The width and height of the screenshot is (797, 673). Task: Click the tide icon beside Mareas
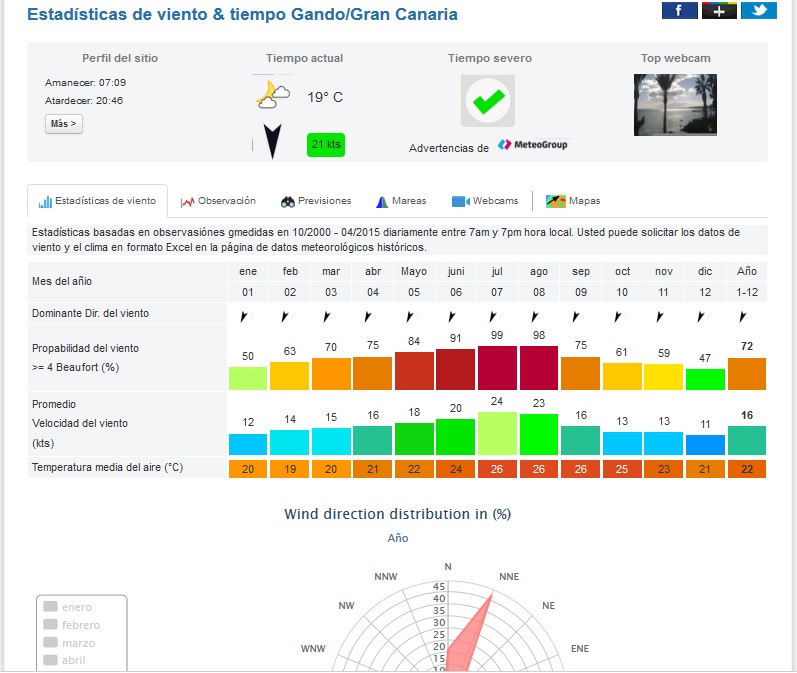[x=382, y=202]
